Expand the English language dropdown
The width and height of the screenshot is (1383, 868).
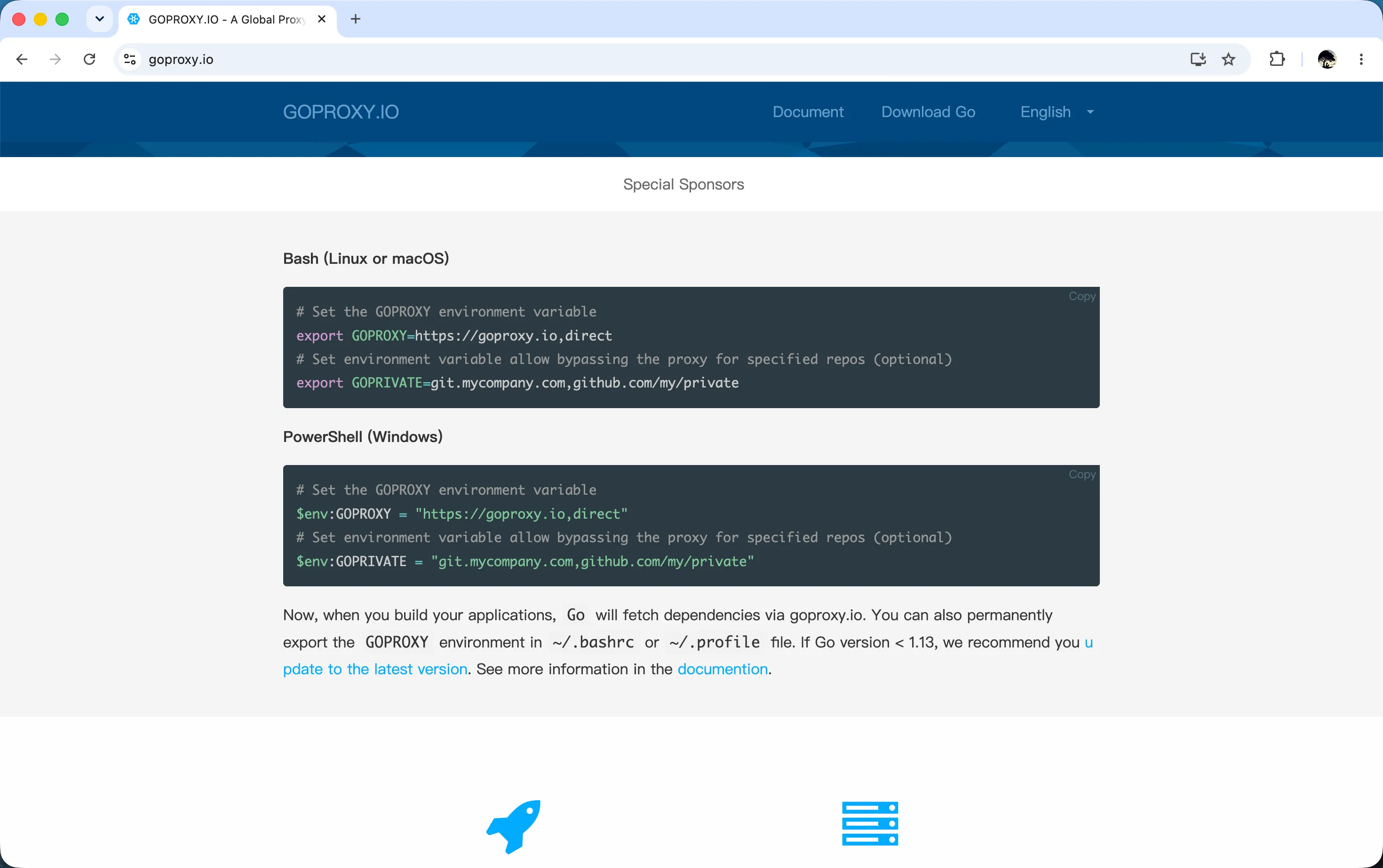pyautogui.click(x=1057, y=112)
